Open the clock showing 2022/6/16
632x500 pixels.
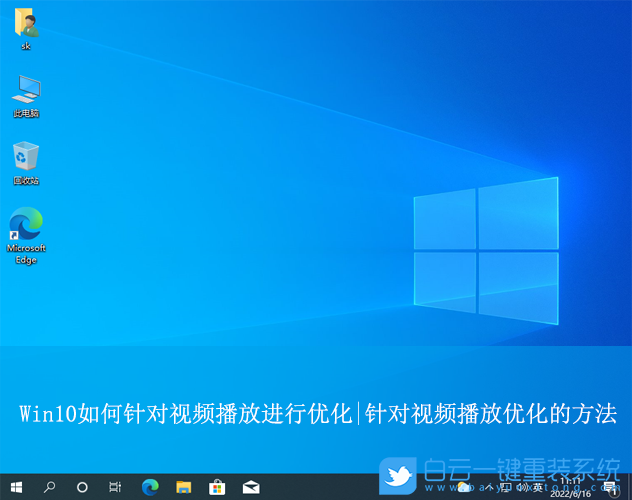point(571,487)
